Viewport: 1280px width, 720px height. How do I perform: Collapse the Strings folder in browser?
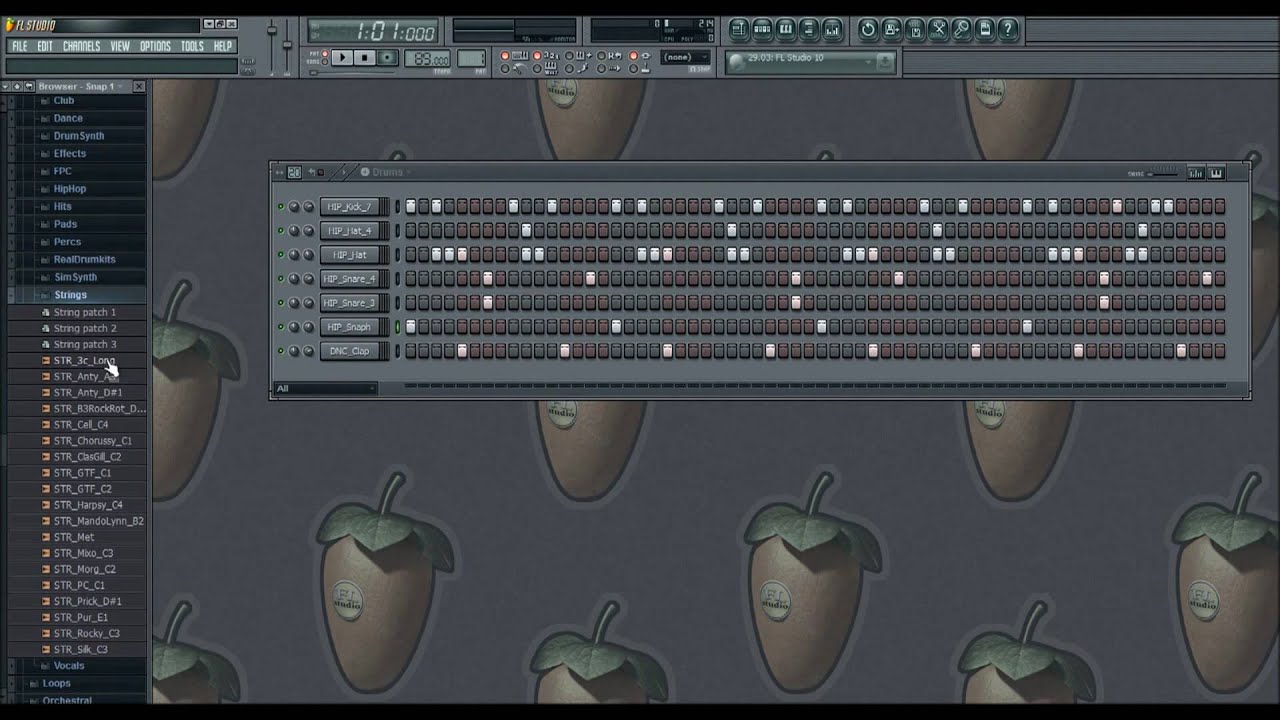coord(70,295)
